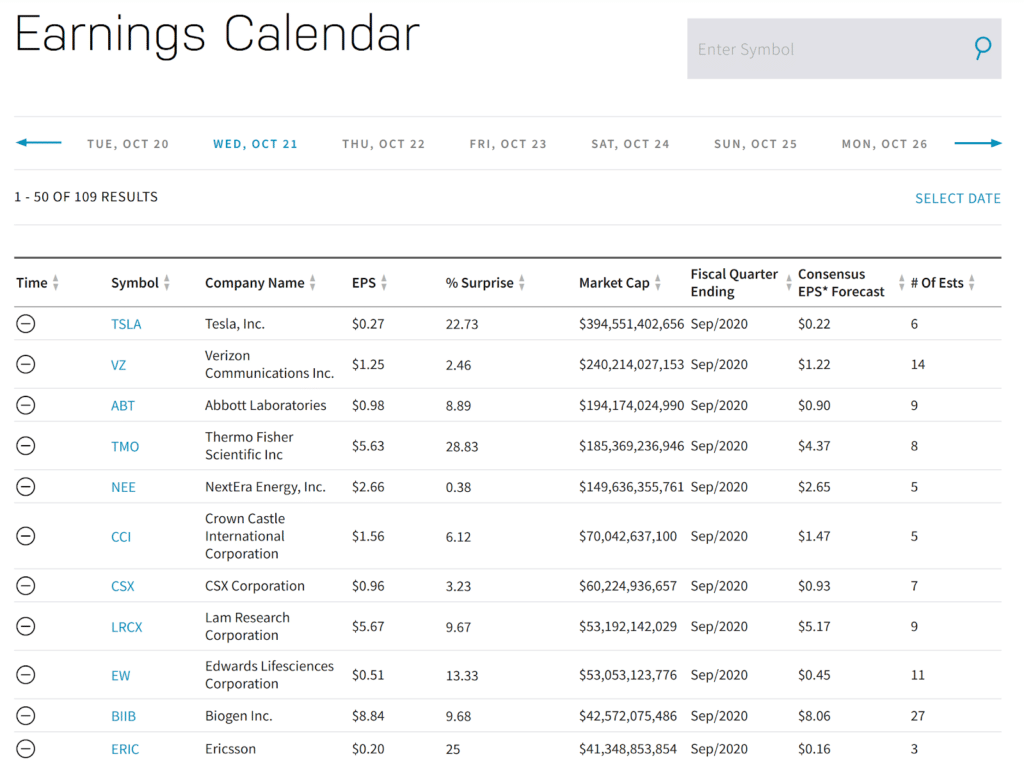Select the Tue, Oct 20 date tab

(x=128, y=144)
